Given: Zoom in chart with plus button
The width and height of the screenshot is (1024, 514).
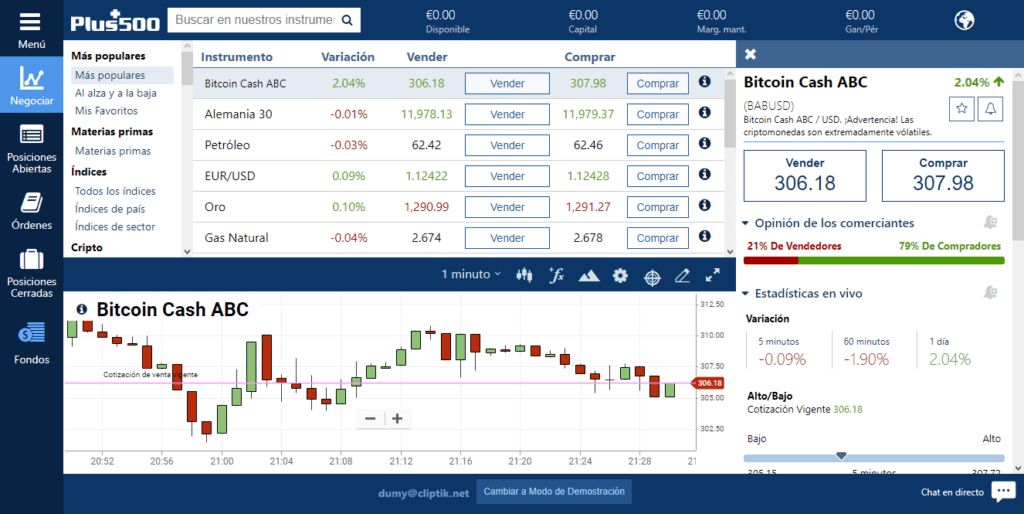Looking at the screenshot, I should tap(397, 419).
